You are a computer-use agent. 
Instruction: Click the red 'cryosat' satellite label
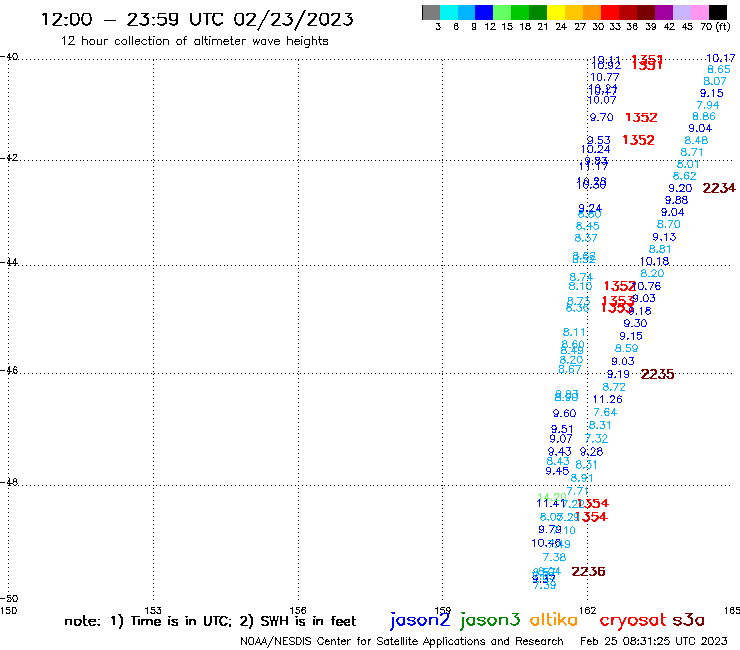point(632,621)
